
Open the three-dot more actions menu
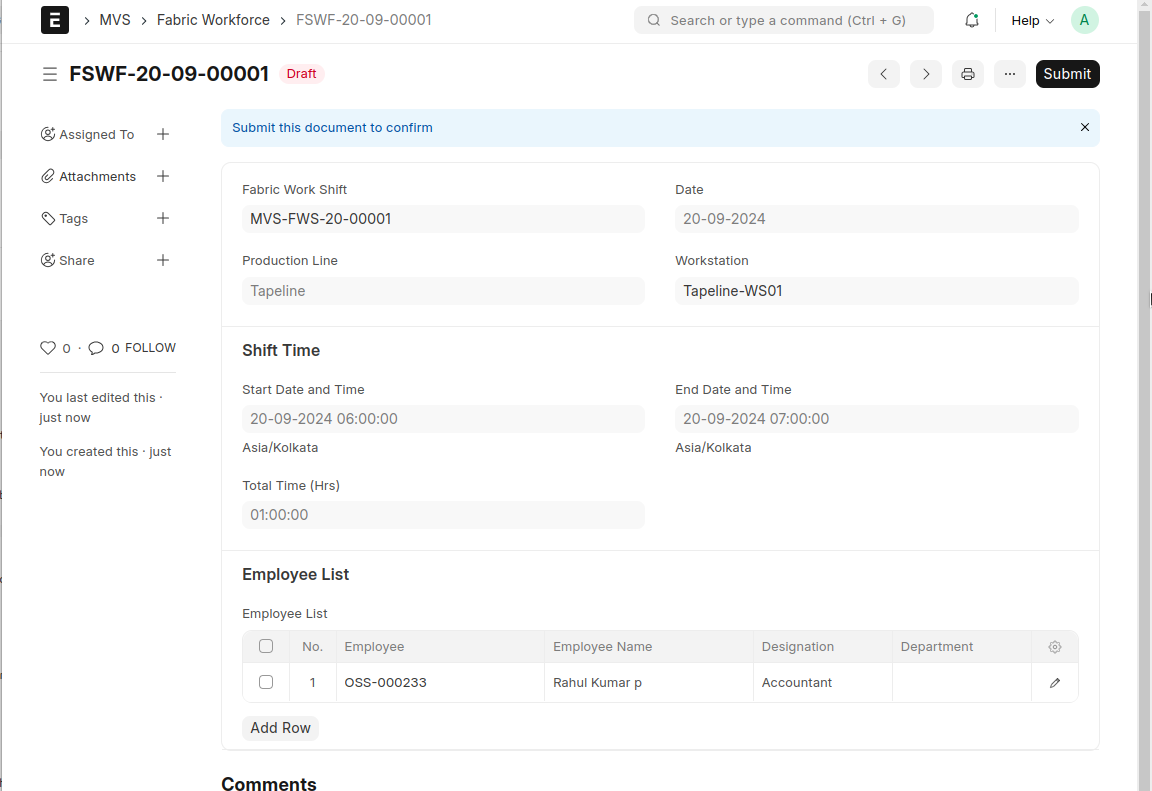click(x=1009, y=74)
